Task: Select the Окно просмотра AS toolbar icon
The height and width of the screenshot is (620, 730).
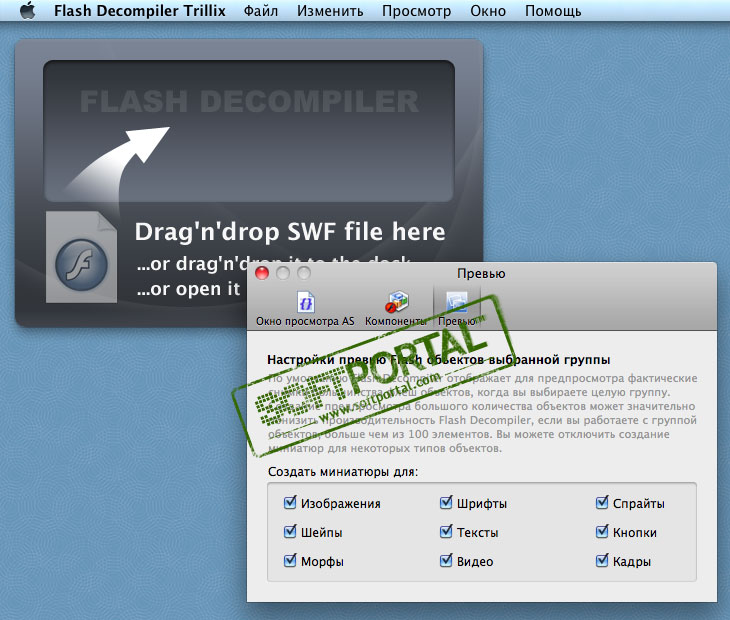Action: point(305,309)
